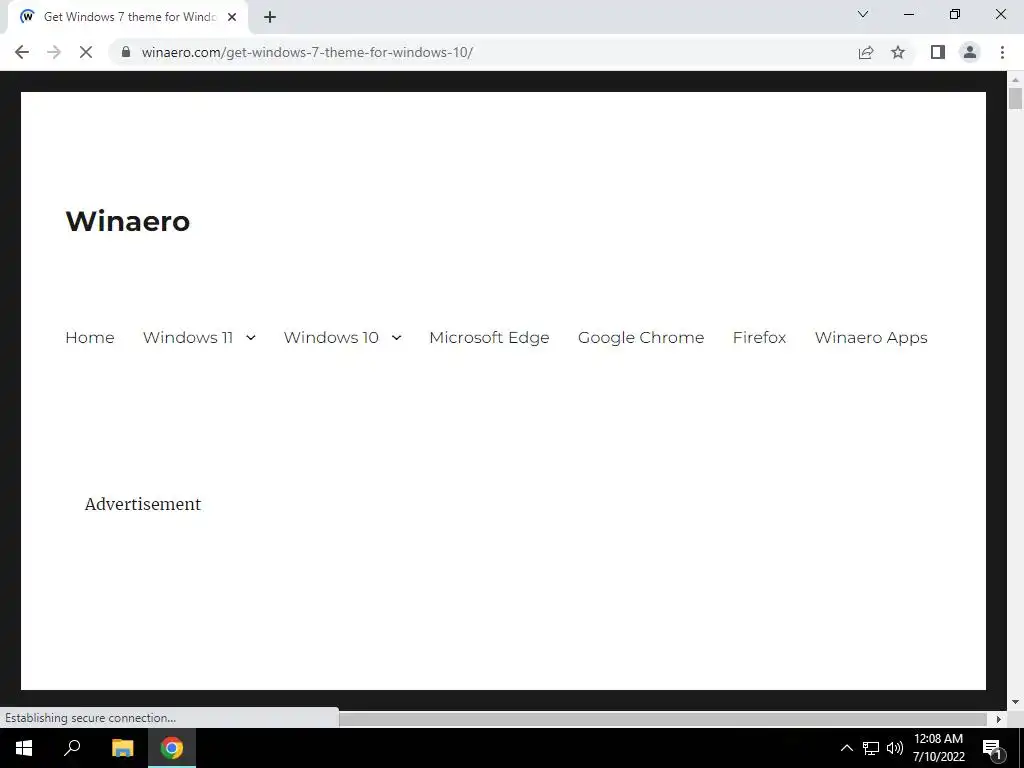Image resolution: width=1024 pixels, height=768 pixels.
Task: View site security lock information
Action: 126,52
